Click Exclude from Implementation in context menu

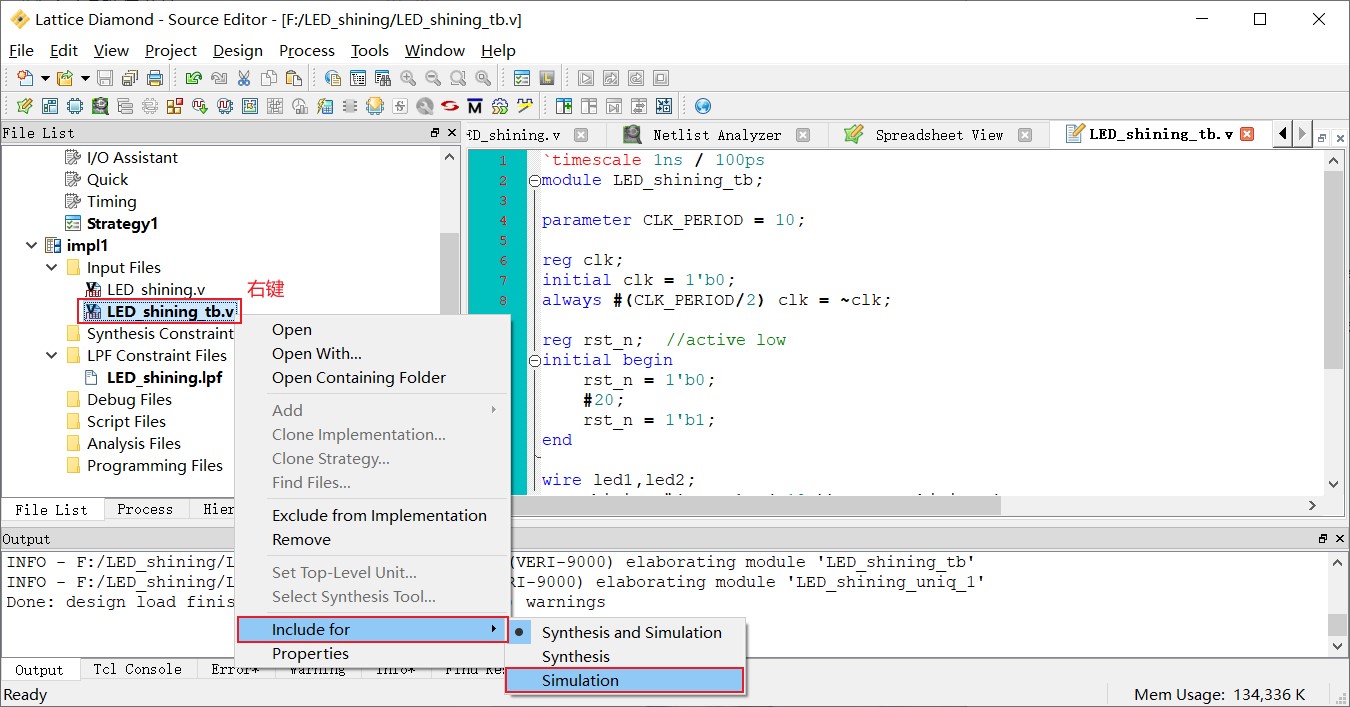(x=379, y=516)
